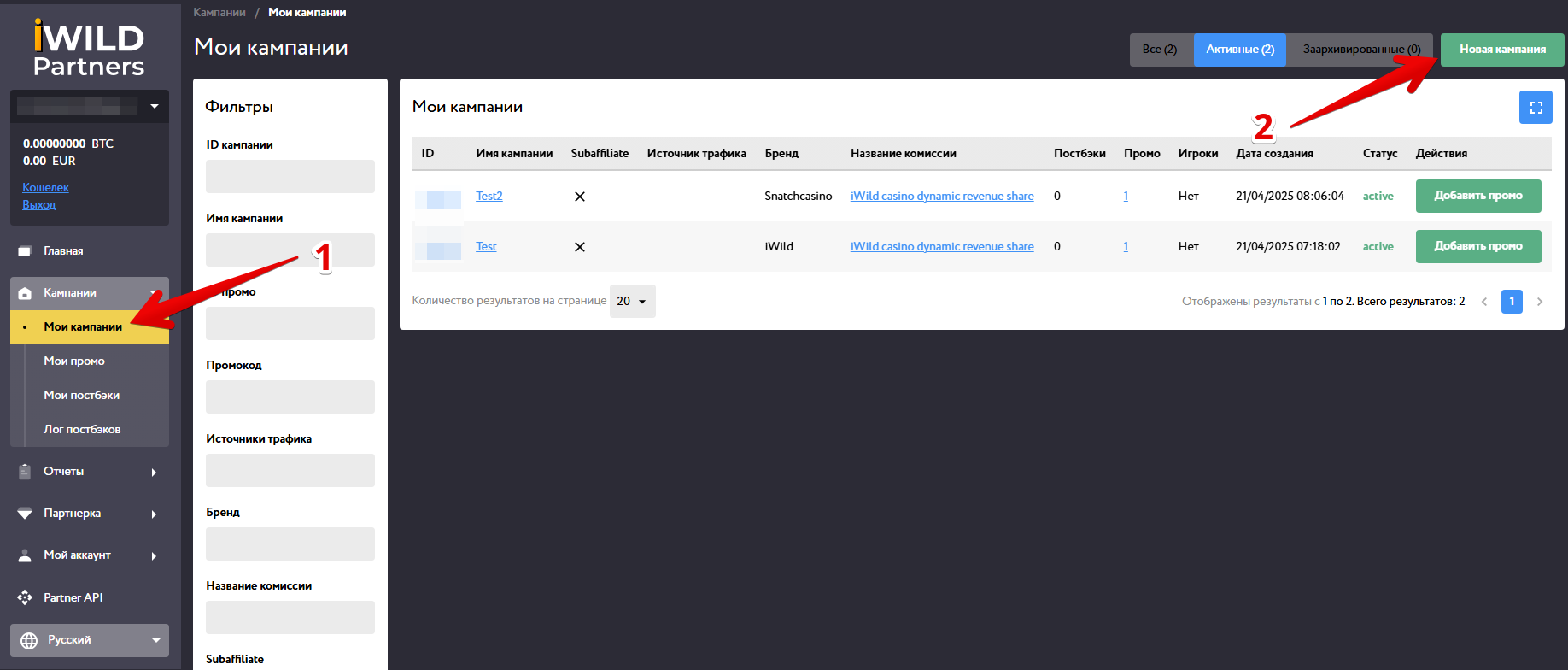Click page 1 pagination button
1568x670 pixels.
[x=1512, y=301]
